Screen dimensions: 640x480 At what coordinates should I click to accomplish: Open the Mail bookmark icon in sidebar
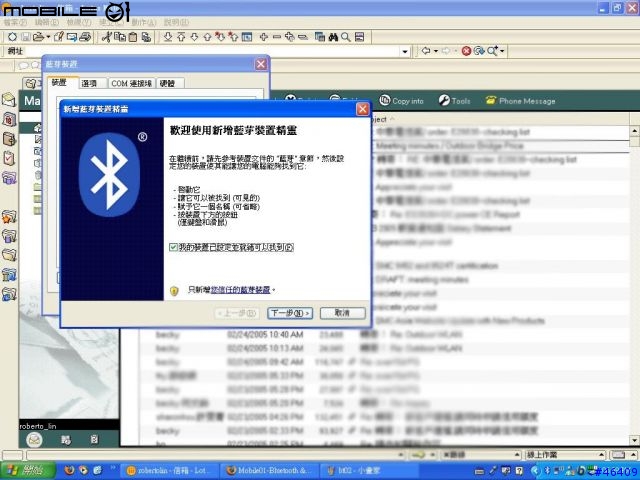click(9, 100)
